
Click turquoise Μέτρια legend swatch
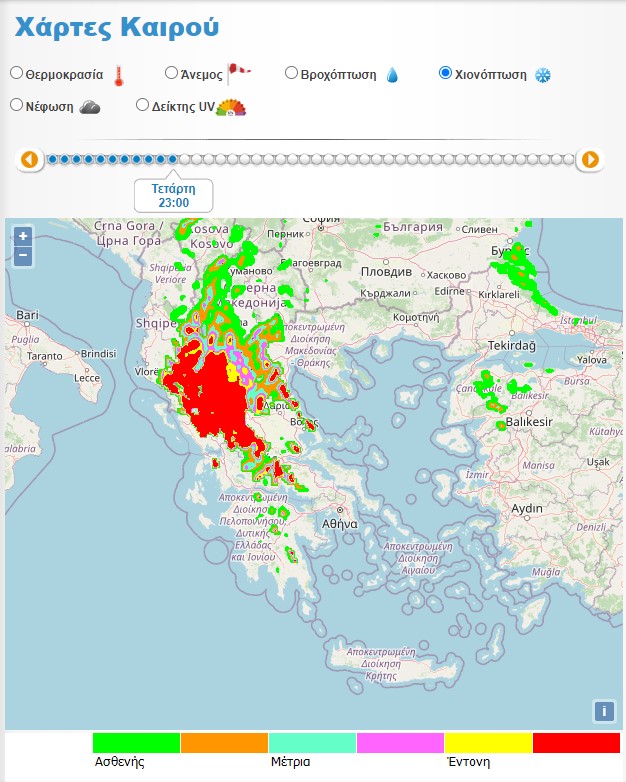pos(312,743)
